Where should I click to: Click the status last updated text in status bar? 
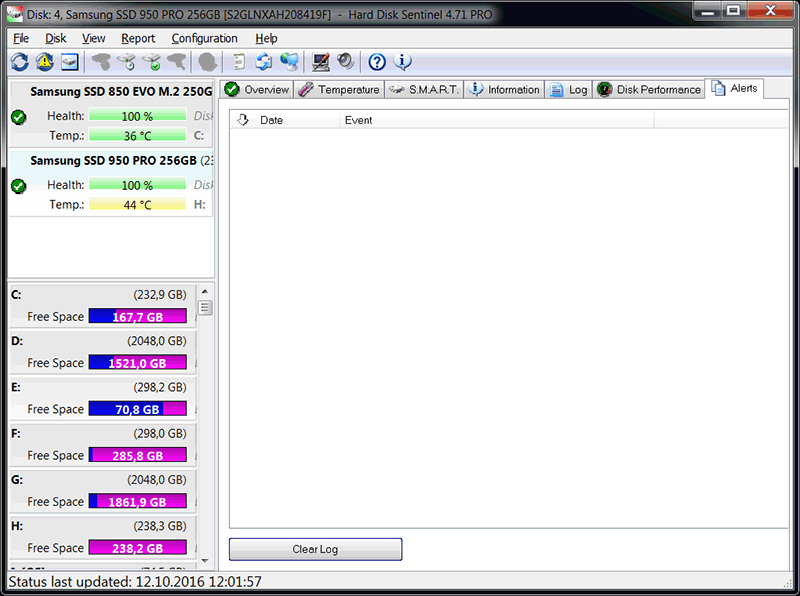click(135, 582)
